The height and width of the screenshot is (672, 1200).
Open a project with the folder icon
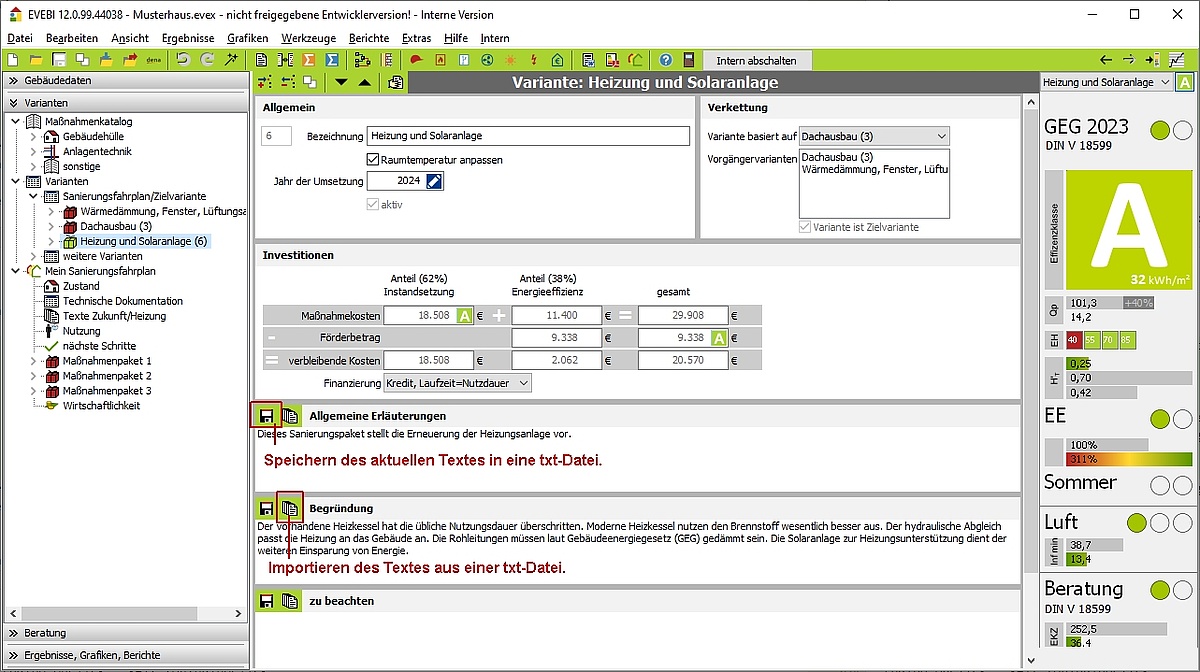pos(36,60)
